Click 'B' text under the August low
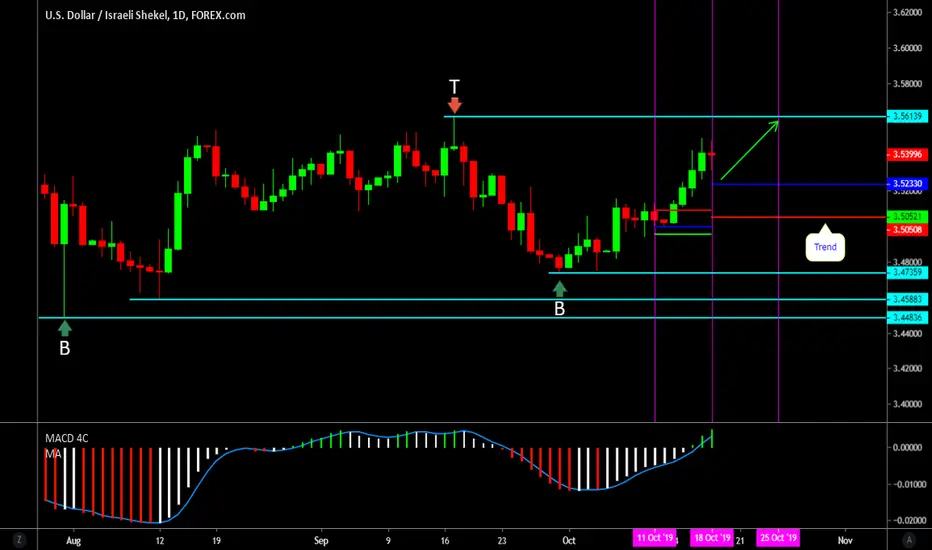Image resolution: width=932 pixels, height=550 pixels. 65,348
